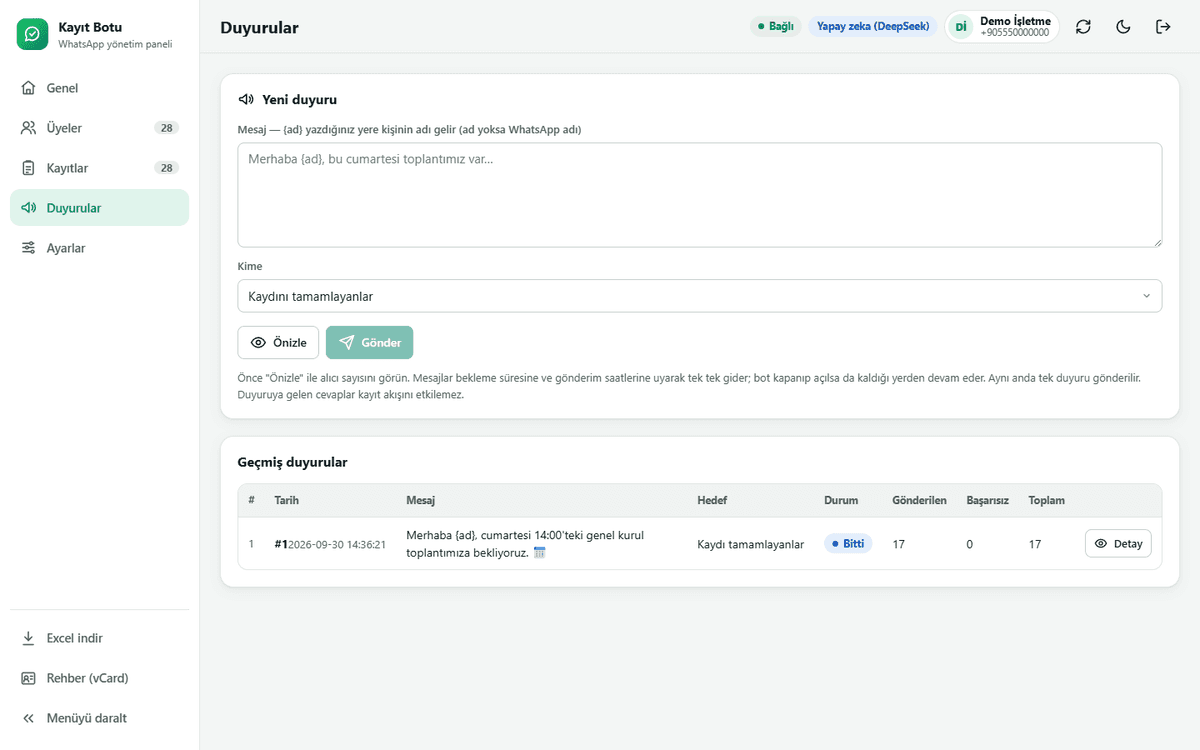1200x750 pixels.
Task: Open Detay for announcement #1
Action: 1118,543
